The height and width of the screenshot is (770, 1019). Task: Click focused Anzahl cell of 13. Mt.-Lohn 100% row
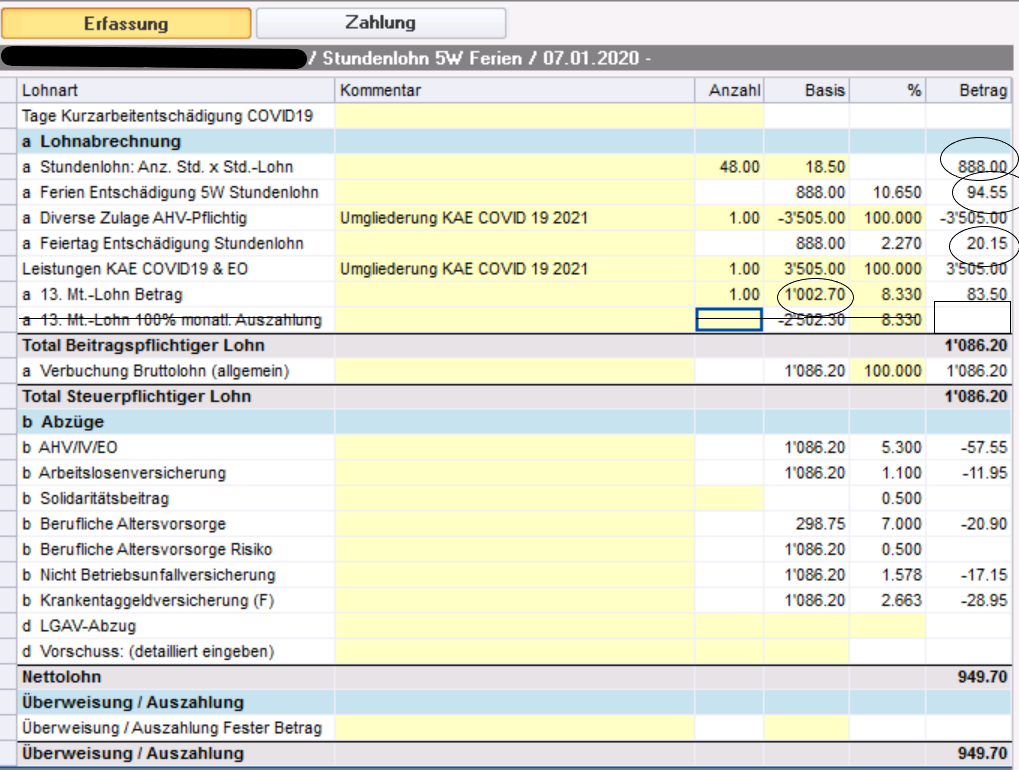pyautogui.click(x=729, y=320)
